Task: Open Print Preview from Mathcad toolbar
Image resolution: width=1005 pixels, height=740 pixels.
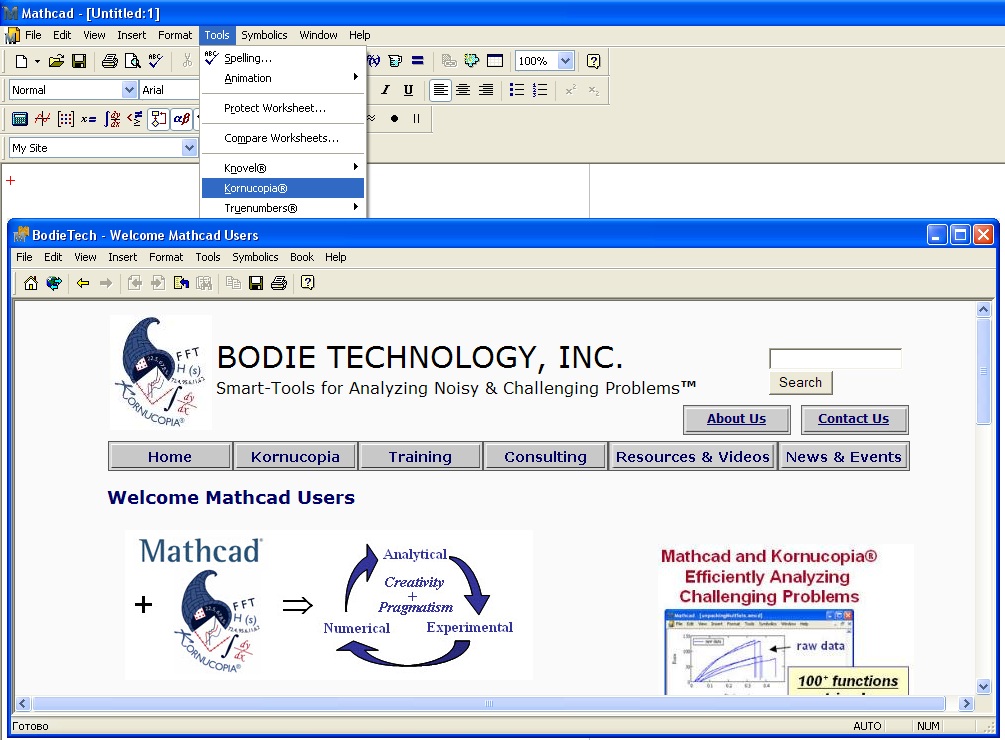Action: pos(132,61)
